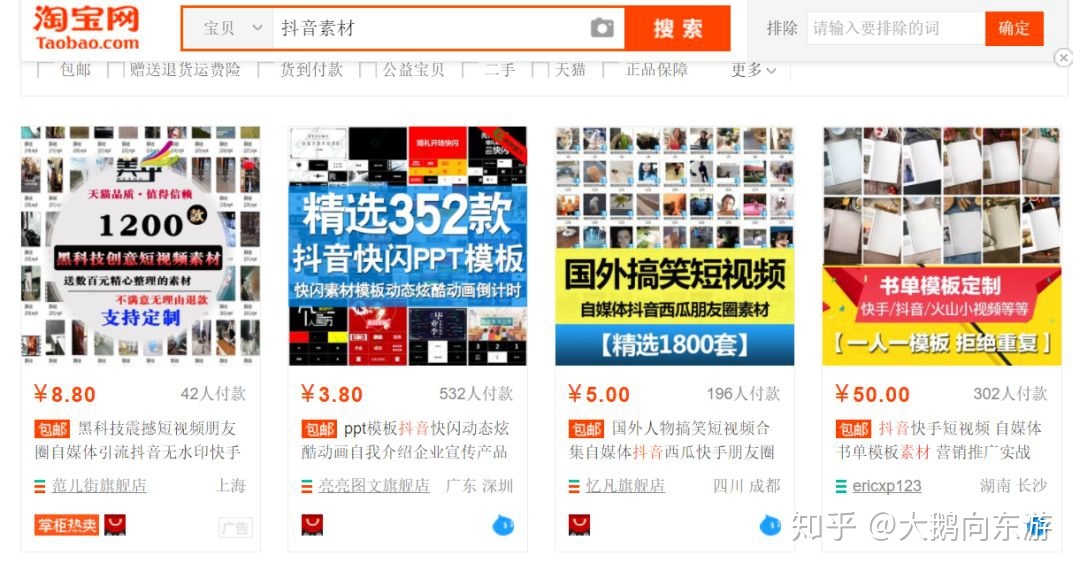Click 掌柜热卖 badge on first listing
Image resolution: width=1080 pixels, height=571 pixels.
67,526
